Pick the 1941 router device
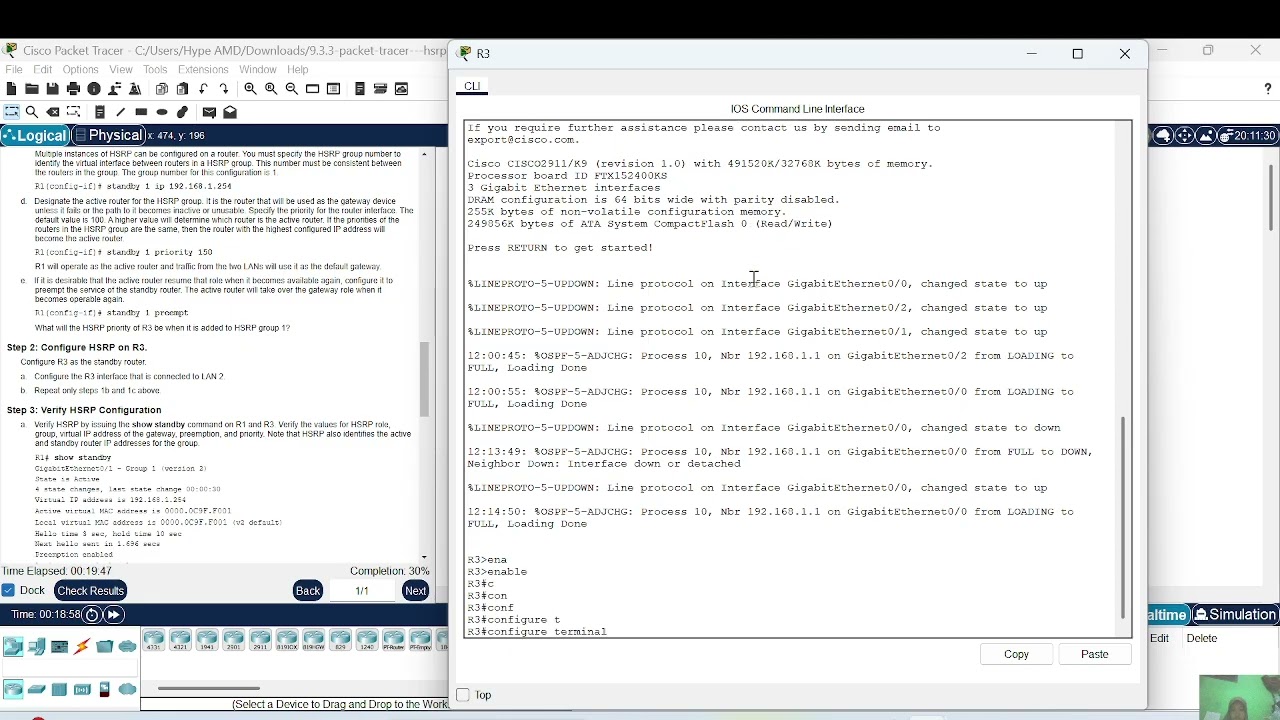The width and height of the screenshot is (1280, 720). [207, 641]
